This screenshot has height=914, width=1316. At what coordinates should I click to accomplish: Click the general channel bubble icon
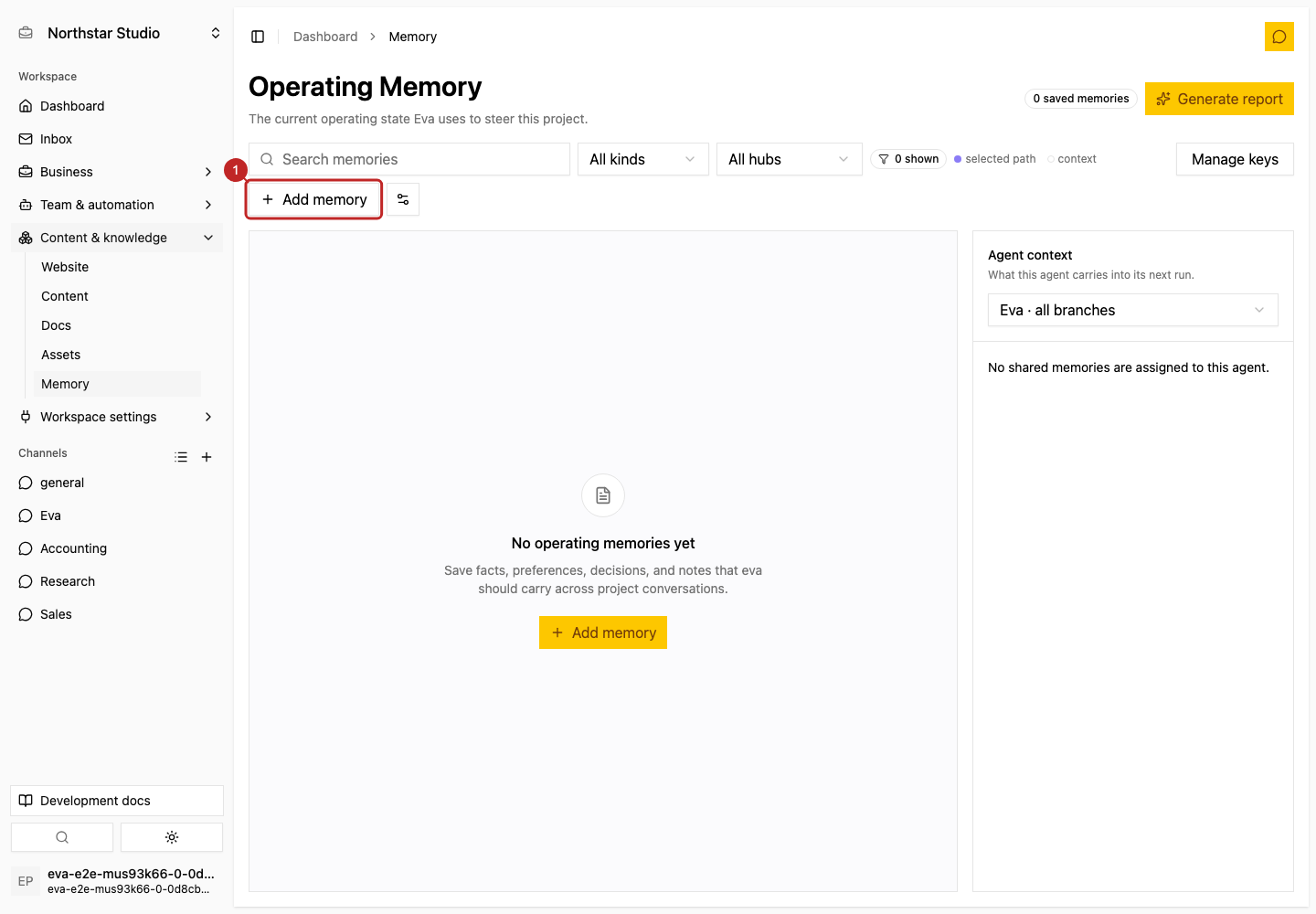(26, 483)
